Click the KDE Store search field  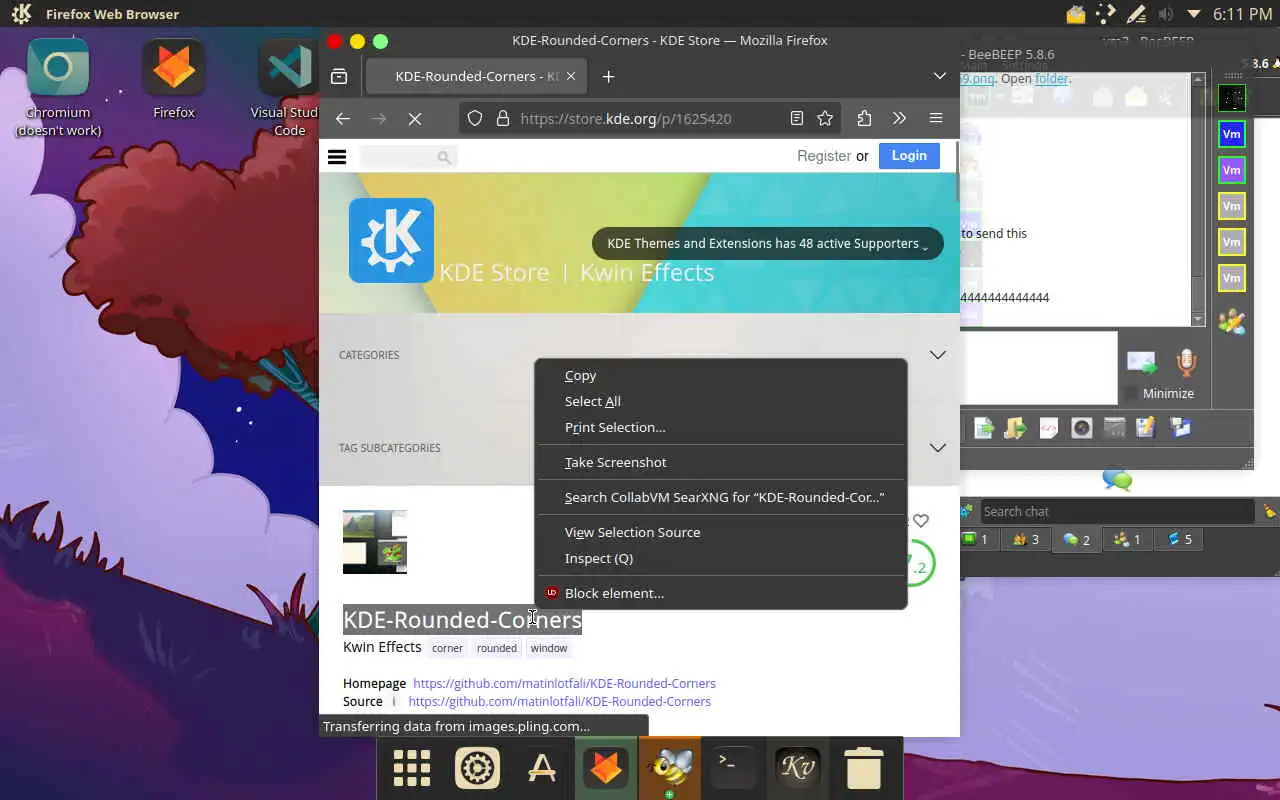pyautogui.click(x=408, y=156)
